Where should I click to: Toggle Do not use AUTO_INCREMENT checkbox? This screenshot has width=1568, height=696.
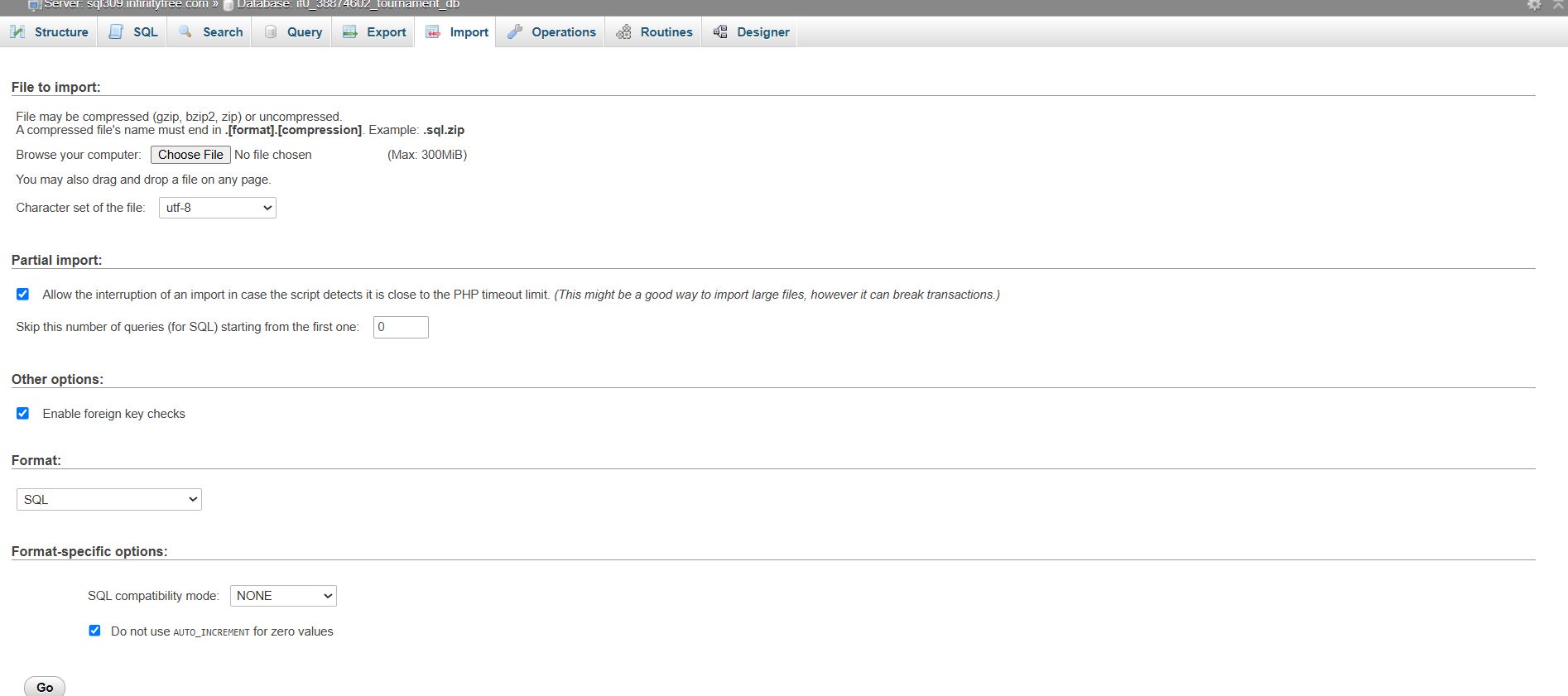pyautogui.click(x=94, y=631)
